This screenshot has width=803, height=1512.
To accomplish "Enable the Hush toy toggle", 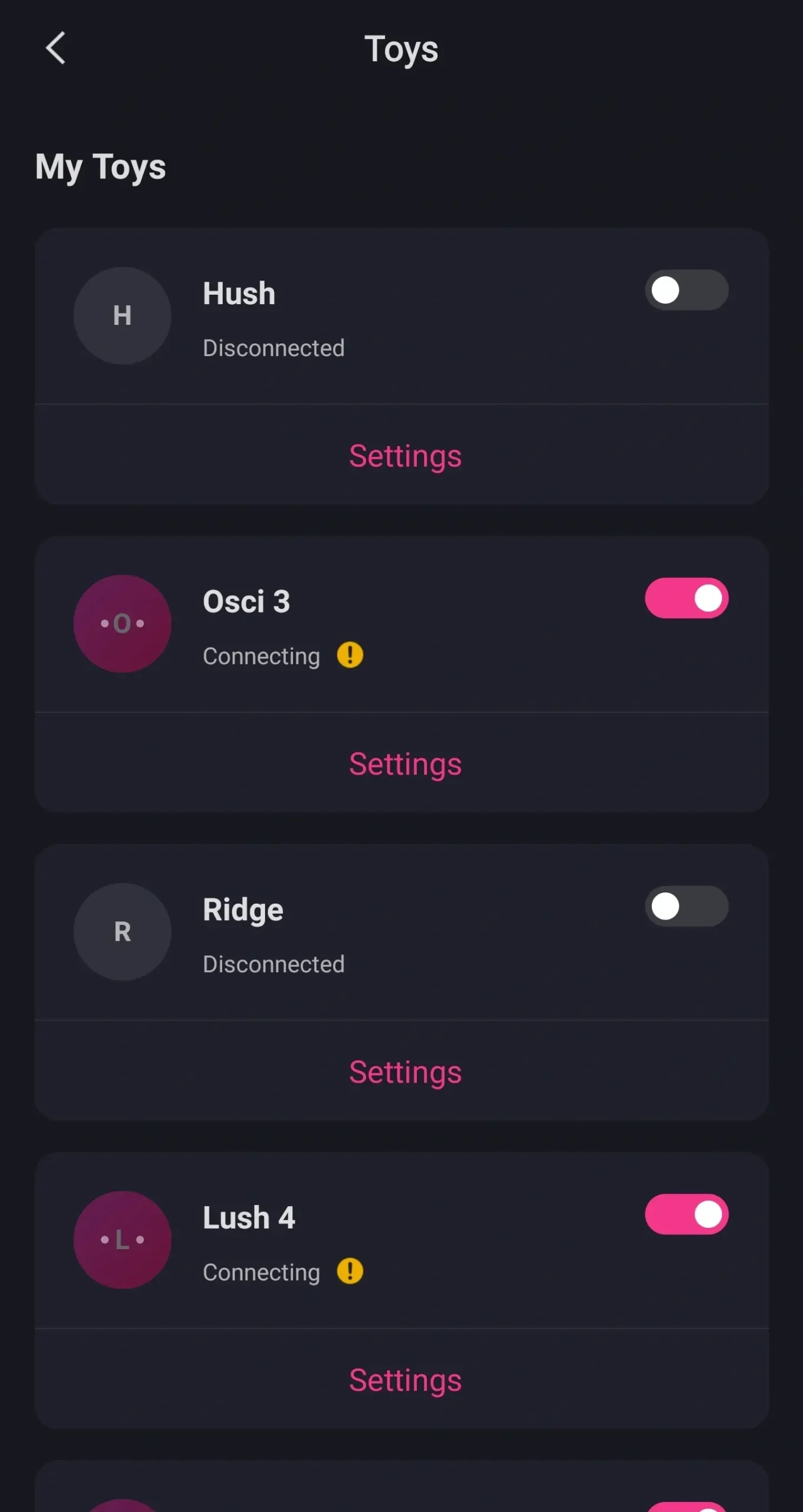I will coord(686,290).
